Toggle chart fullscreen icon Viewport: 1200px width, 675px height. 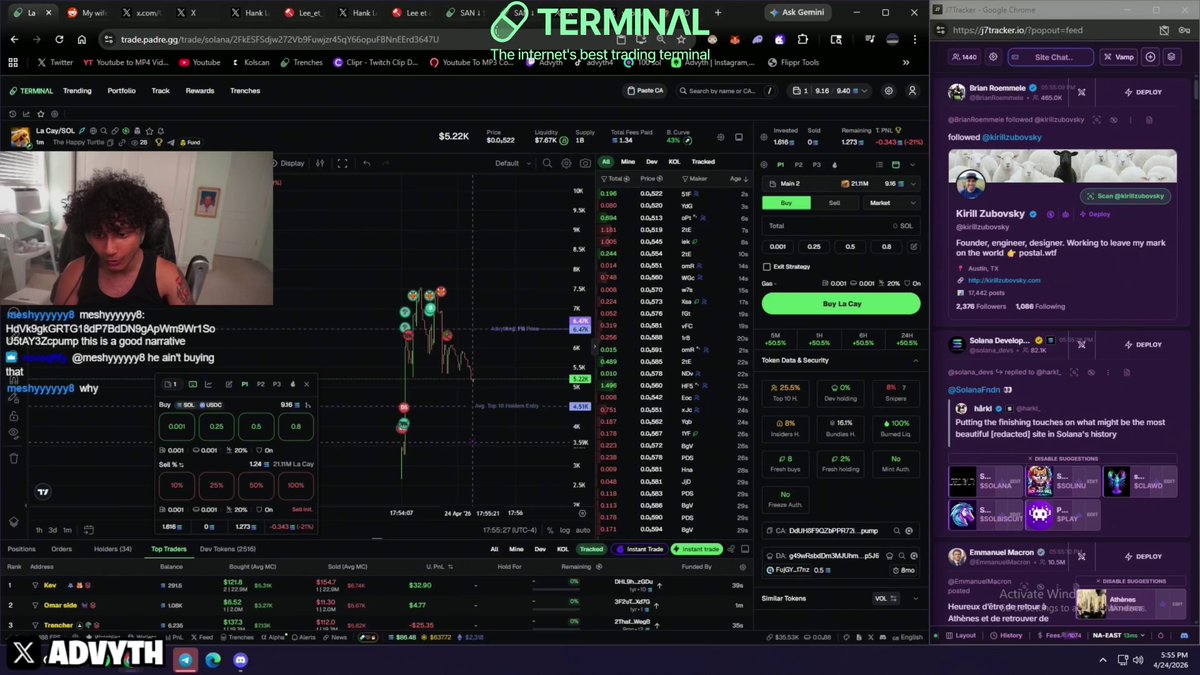coord(342,163)
